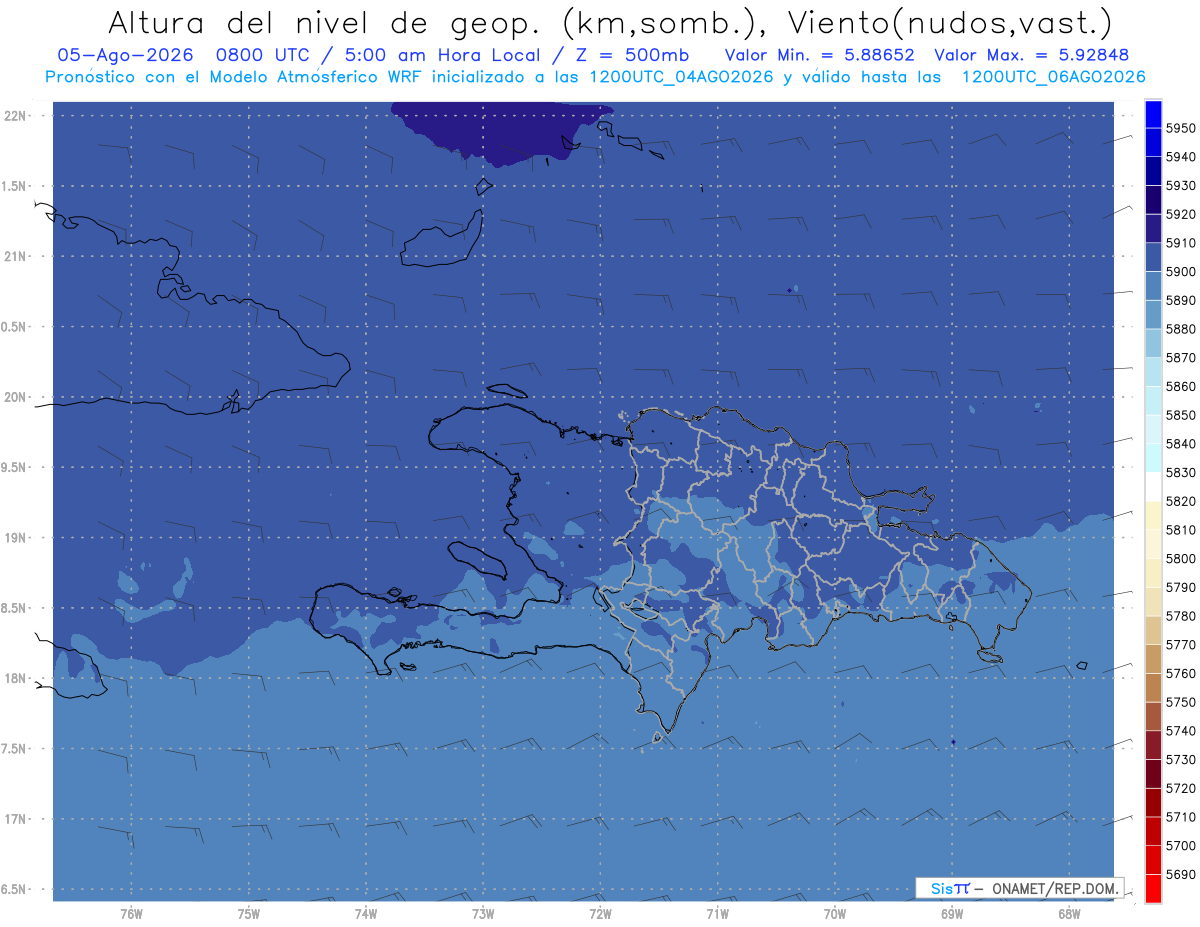Click legend value "5930"

point(1180,185)
